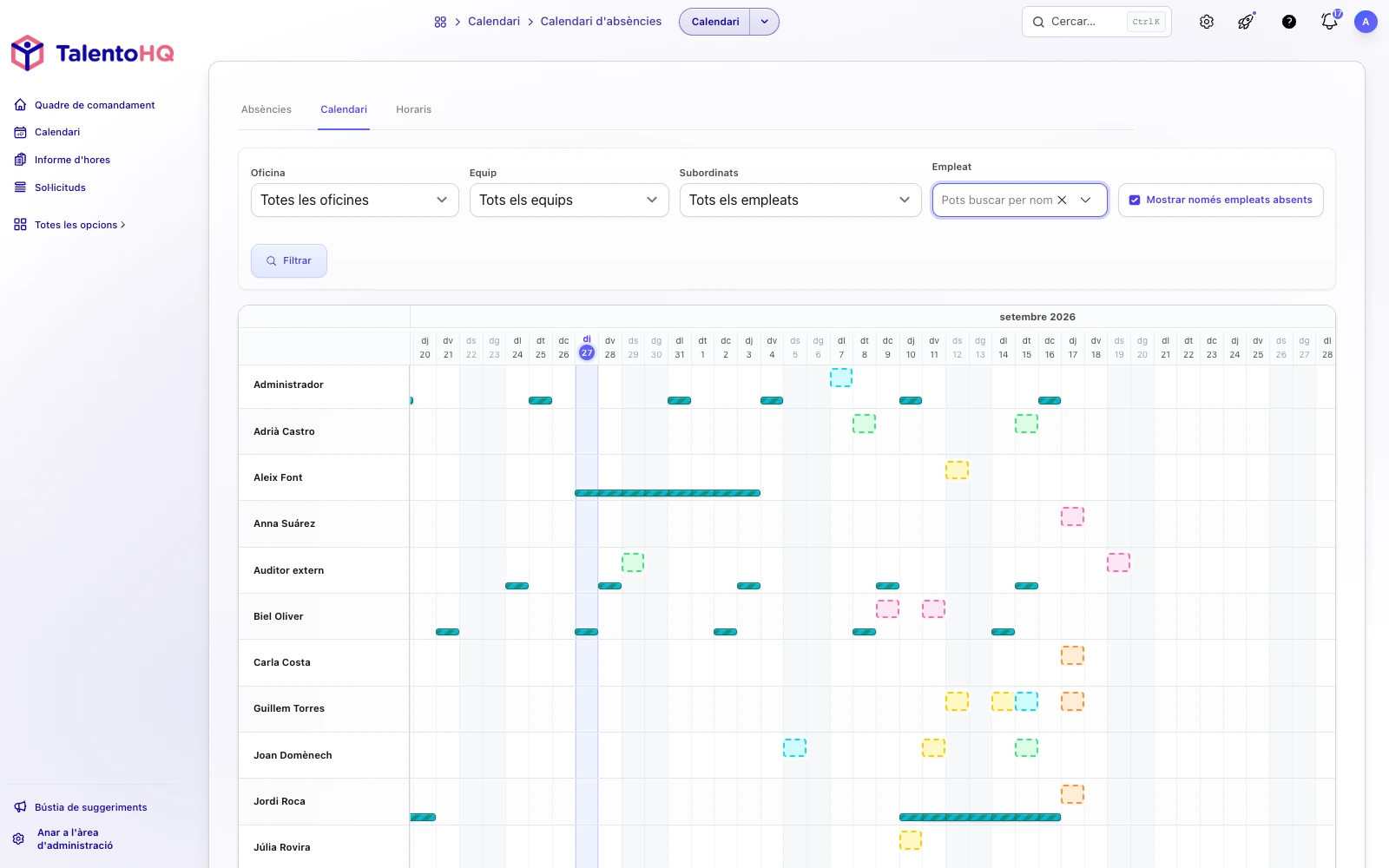Viewport: 1389px width, 868px height.
Task: Click the setembre 2026 month header
Action: pos(1037,317)
